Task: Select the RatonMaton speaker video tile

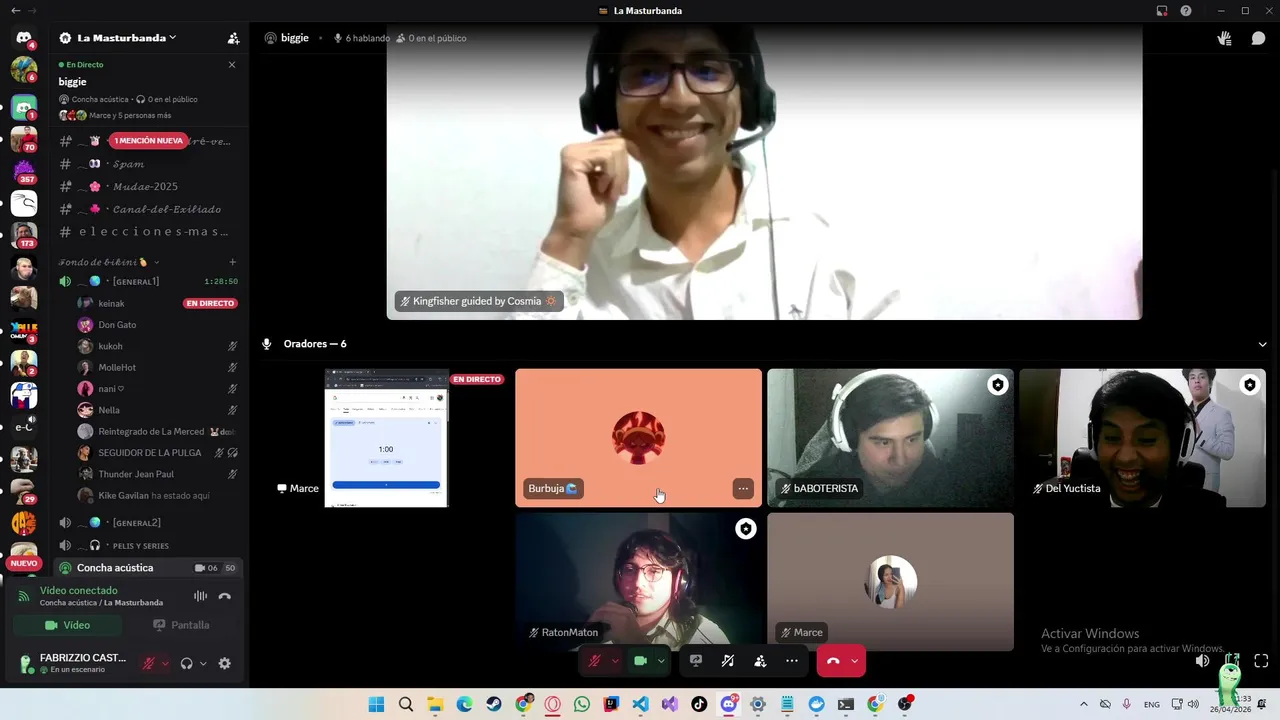Action: point(638,582)
